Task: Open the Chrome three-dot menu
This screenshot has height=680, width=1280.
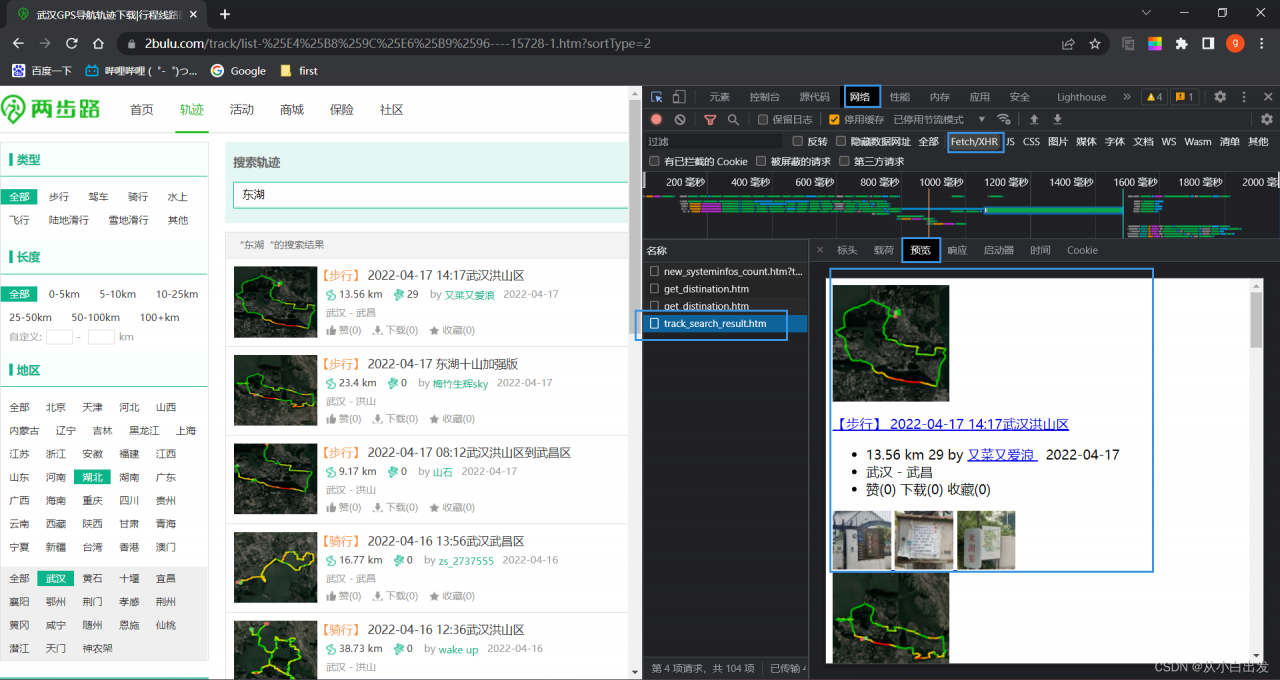Action: click(1262, 44)
